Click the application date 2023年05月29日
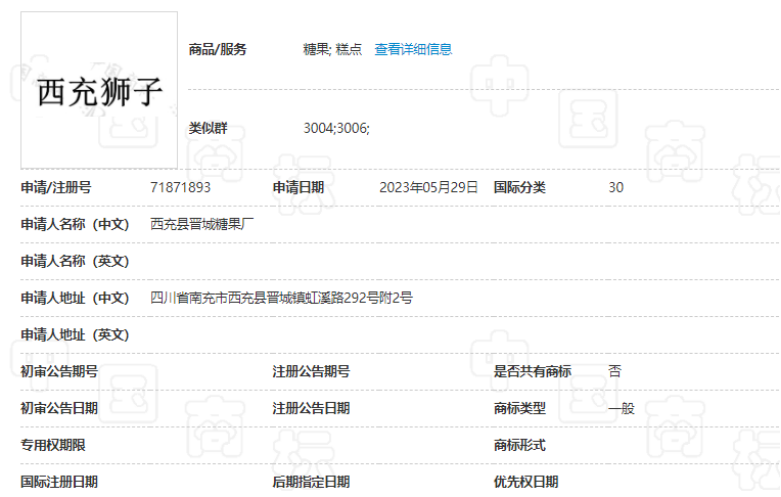The image size is (781, 497). [428, 187]
